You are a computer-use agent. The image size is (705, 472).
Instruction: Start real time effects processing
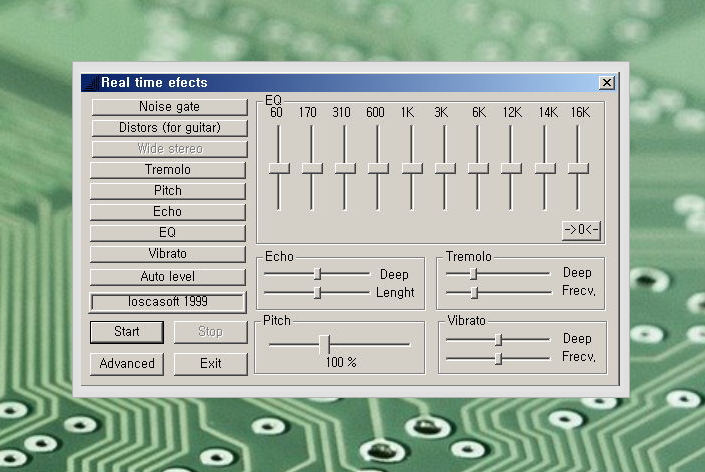coord(127,332)
